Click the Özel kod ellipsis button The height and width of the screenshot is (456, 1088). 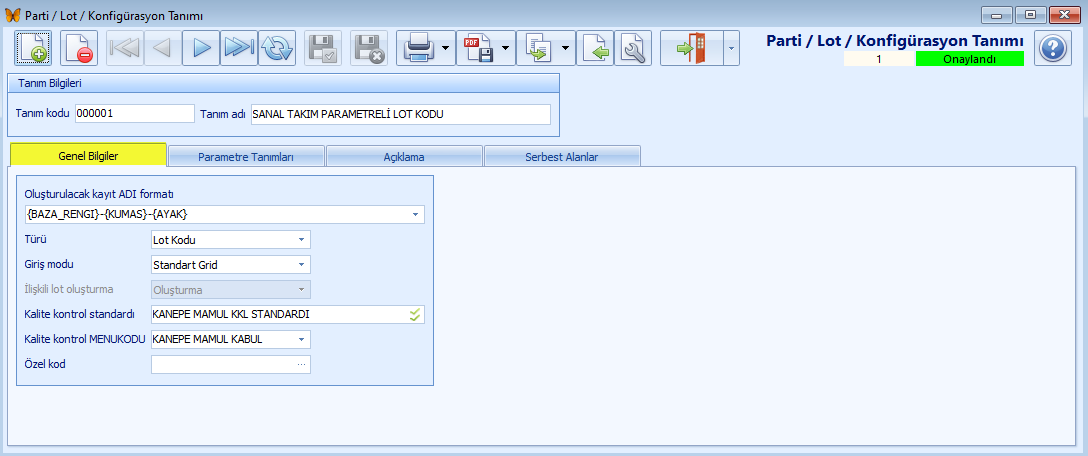coord(301,365)
